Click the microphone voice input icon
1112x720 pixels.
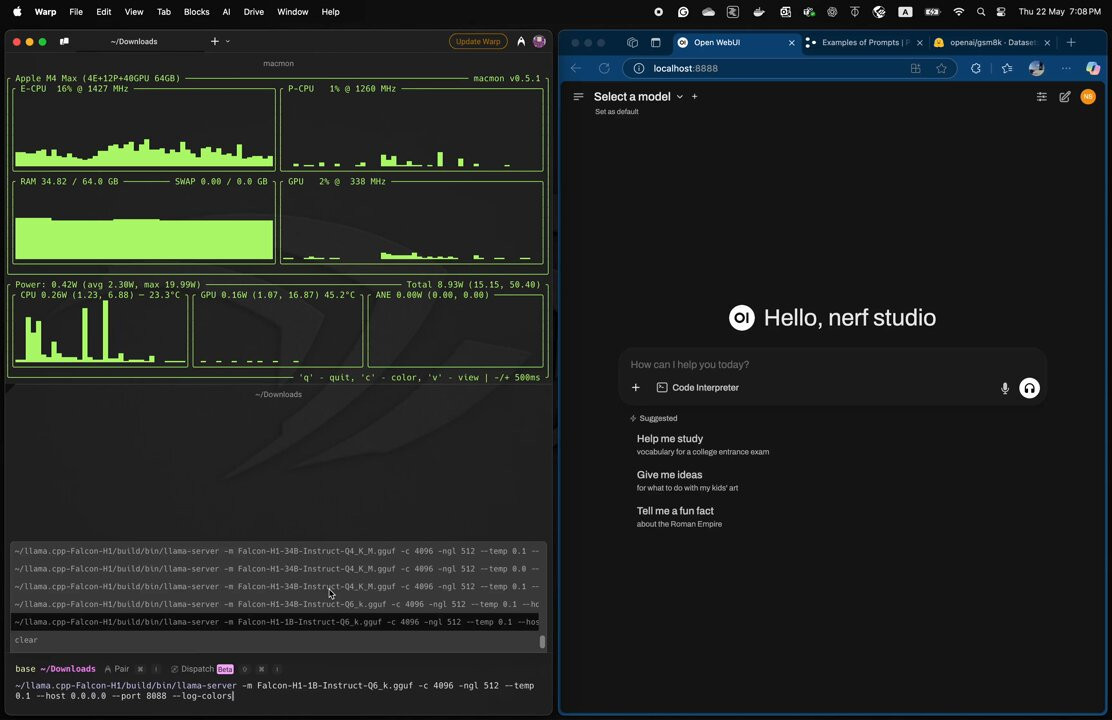pos(1004,388)
